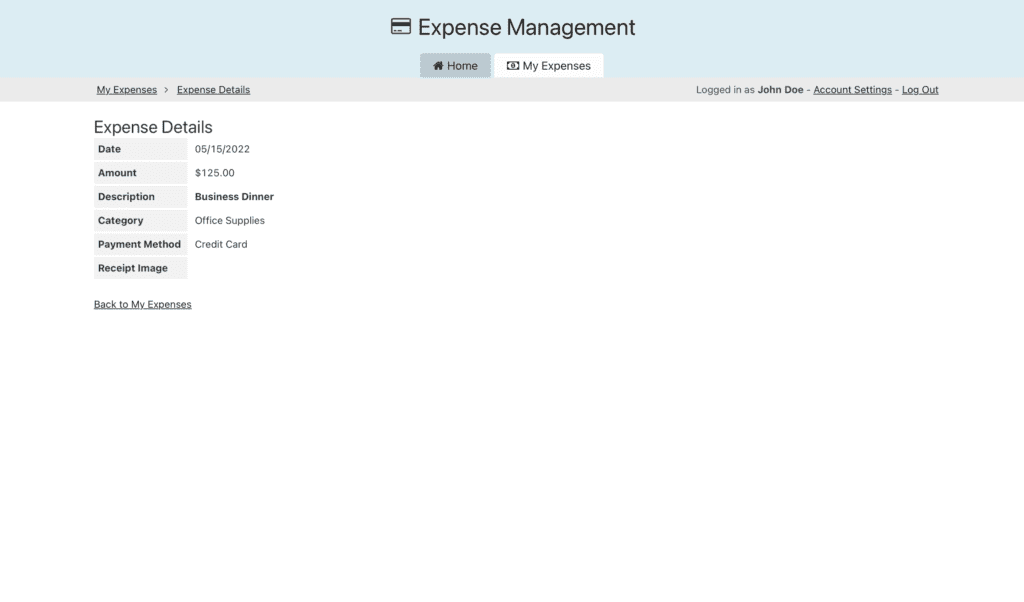Click the Expense Details page heading
The width and height of the screenshot is (1024, 602).
point(153,127)
